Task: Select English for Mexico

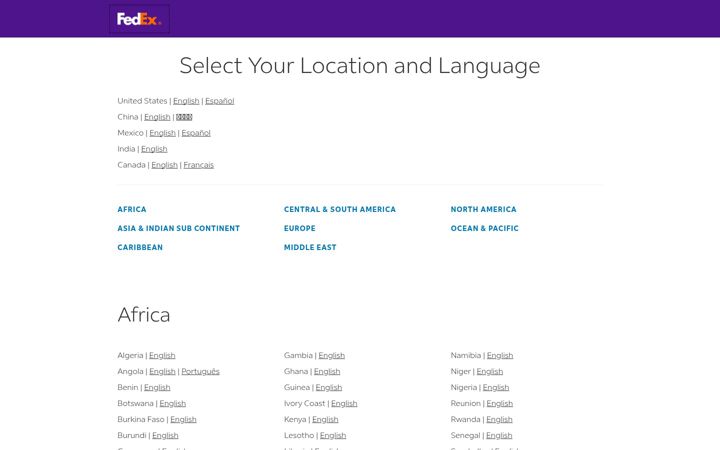Action: pyautogui.click(x=162, y=133)
